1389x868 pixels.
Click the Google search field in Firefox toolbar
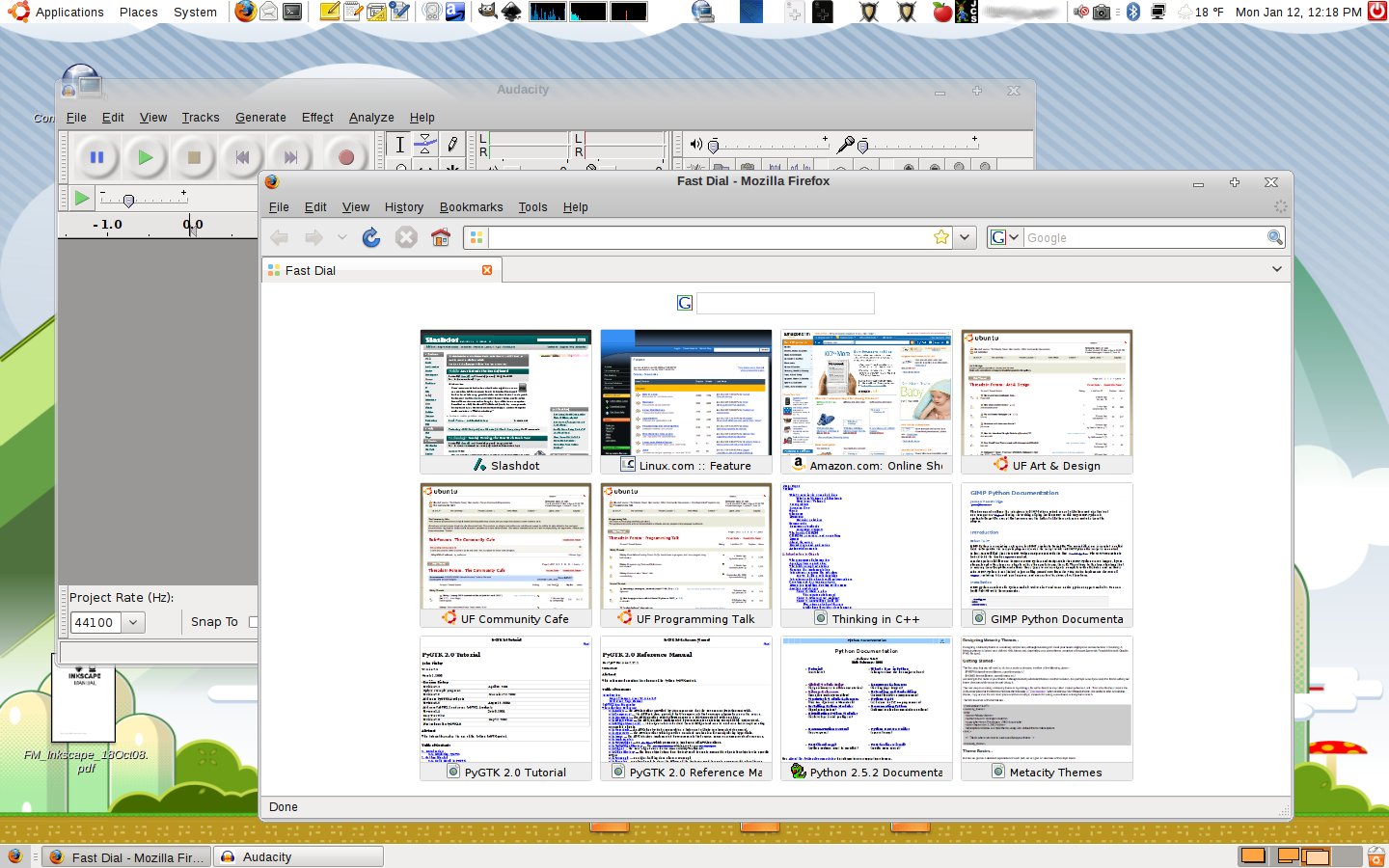1144,237
